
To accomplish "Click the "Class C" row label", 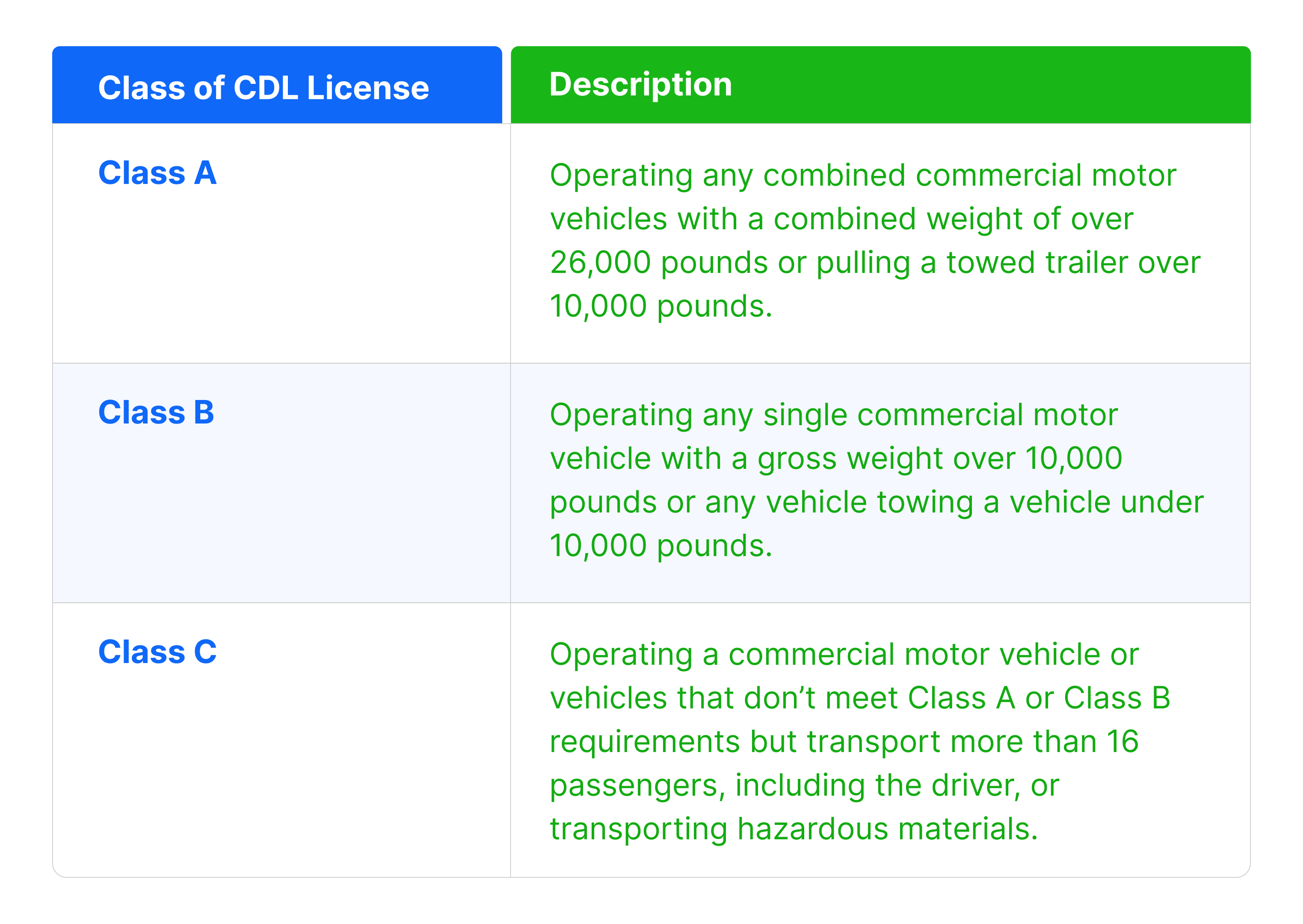I will coord(157,652).
